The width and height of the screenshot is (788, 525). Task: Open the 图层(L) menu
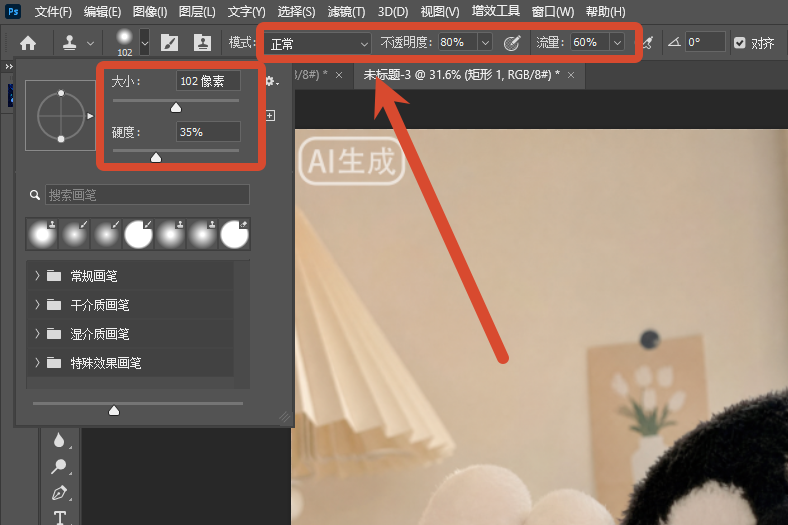coord(197,12)
